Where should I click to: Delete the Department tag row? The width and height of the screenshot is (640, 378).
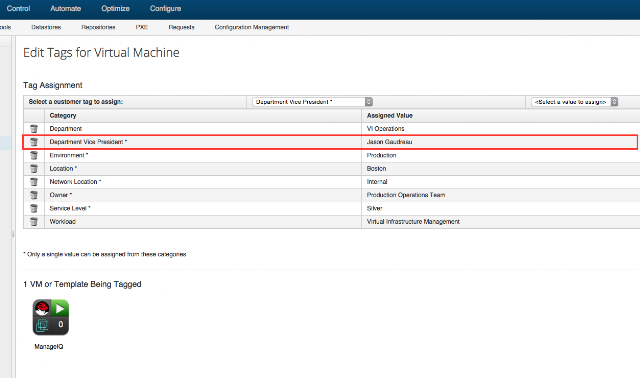[34, 129]
